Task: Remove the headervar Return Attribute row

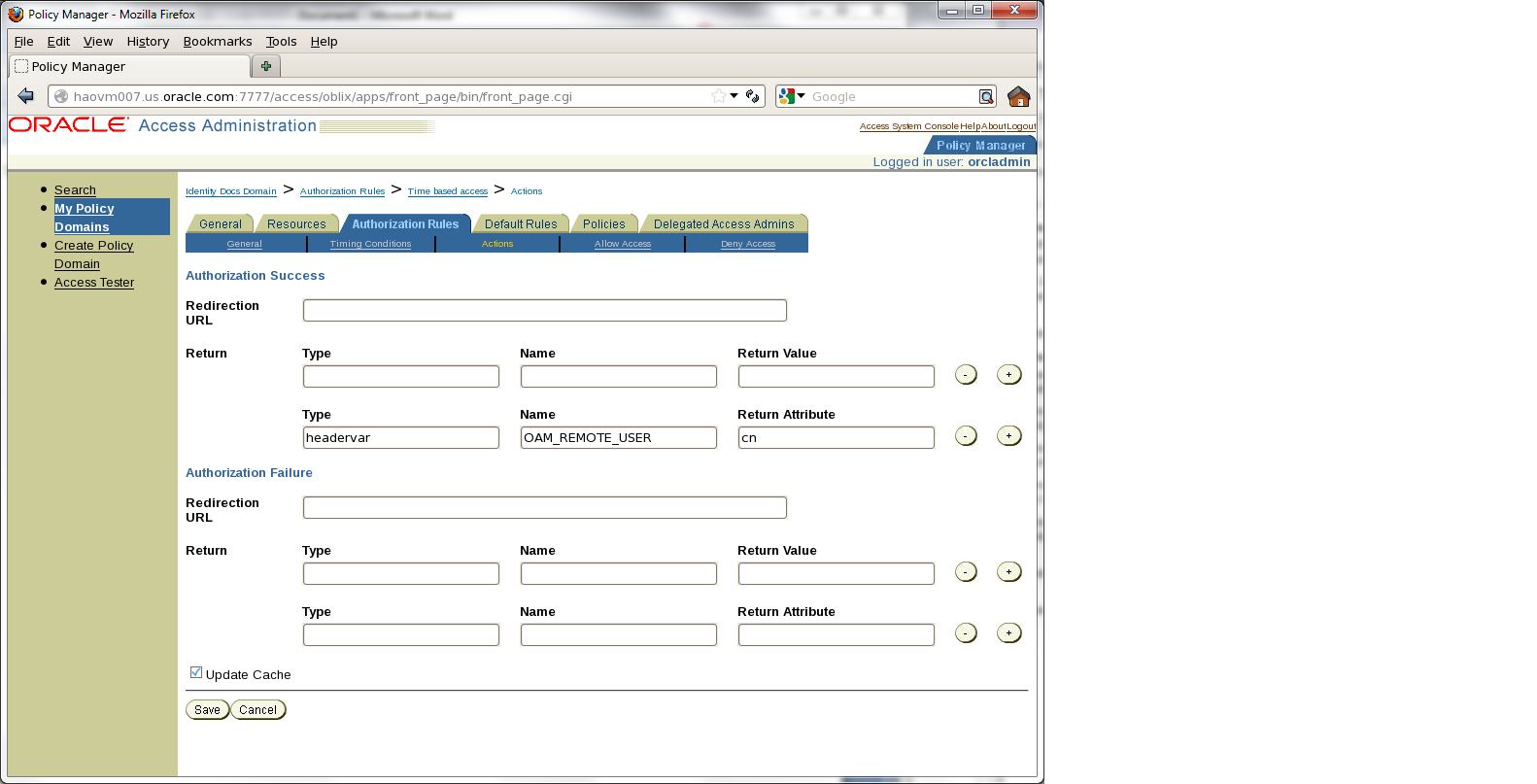Action: pyautogui.click(x=966, y=436)
